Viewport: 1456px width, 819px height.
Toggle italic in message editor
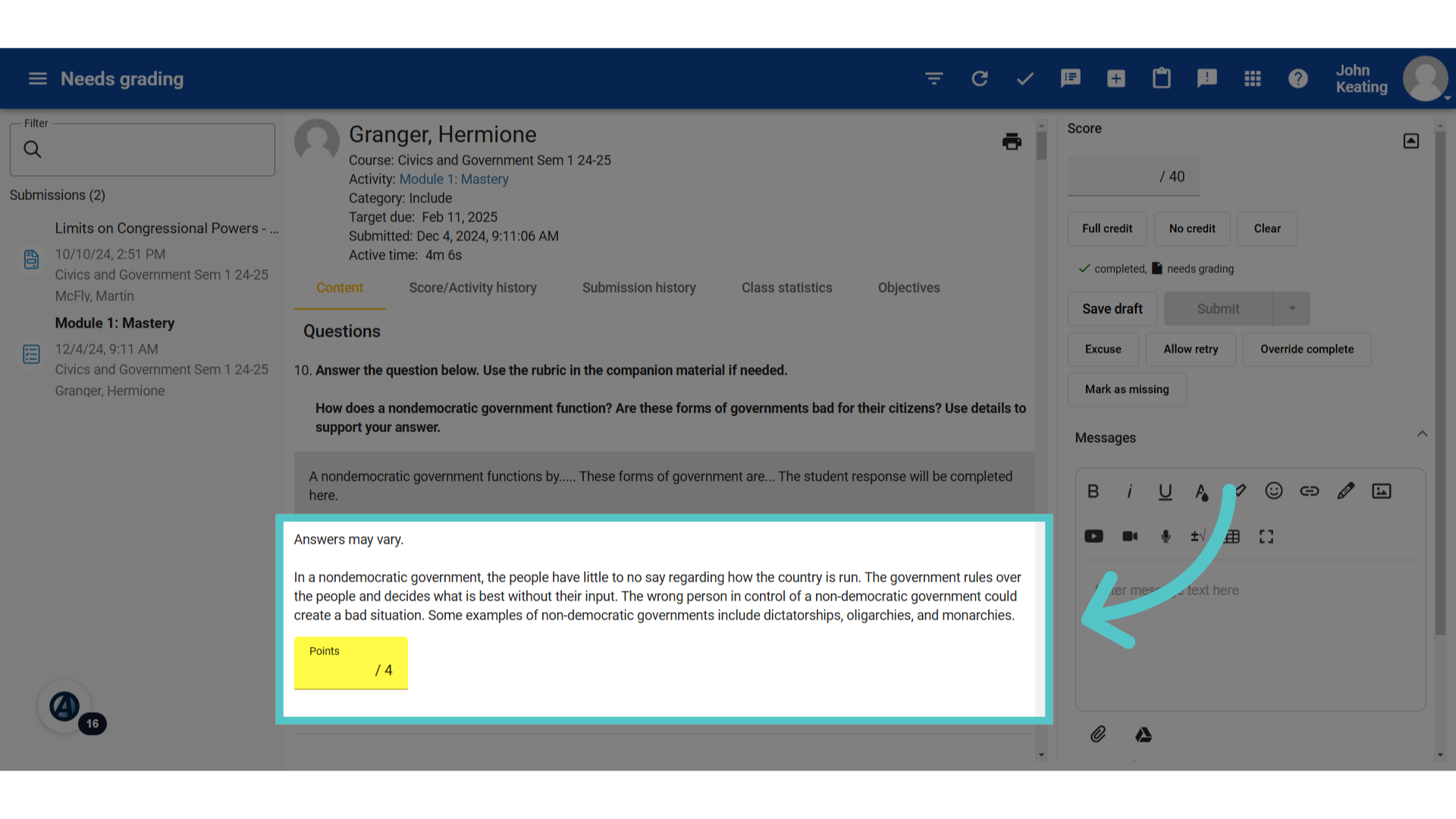pos(1129,491)
